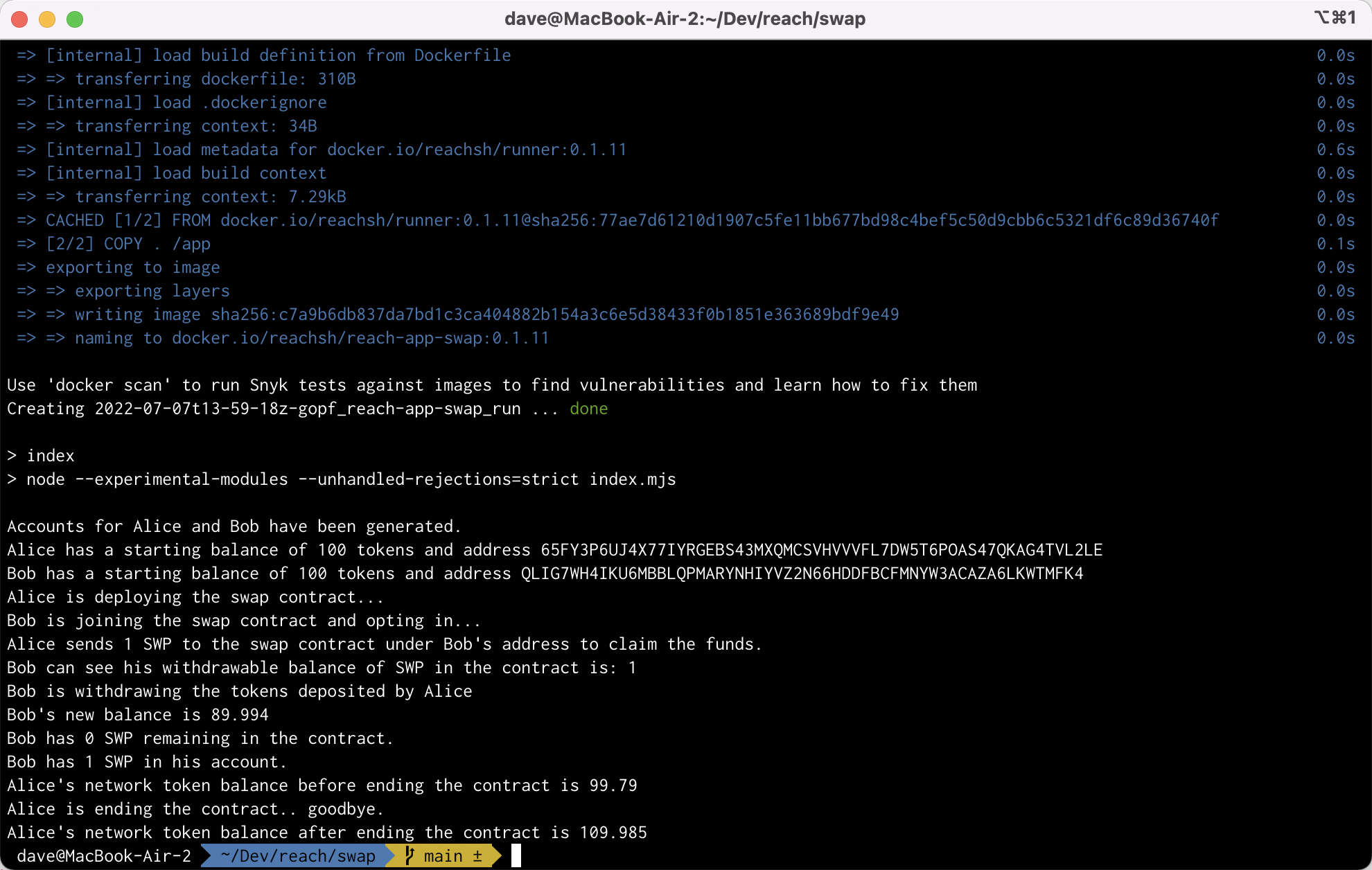The image size is (1372, 870).
Task: Click the 'Use docker scan' Snyk hint line
Action: pos(492,385)
